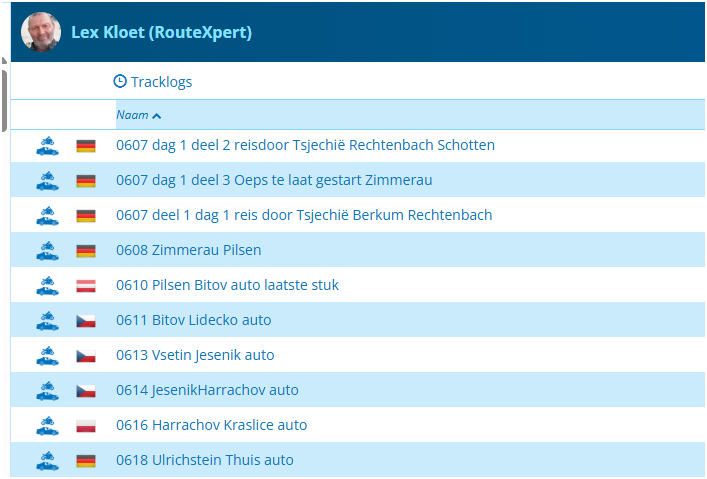Click the German flag beside 0607 Zimmerau track
Image resolution: width=707 pixels, height=479 pixels.
[86, 180]
